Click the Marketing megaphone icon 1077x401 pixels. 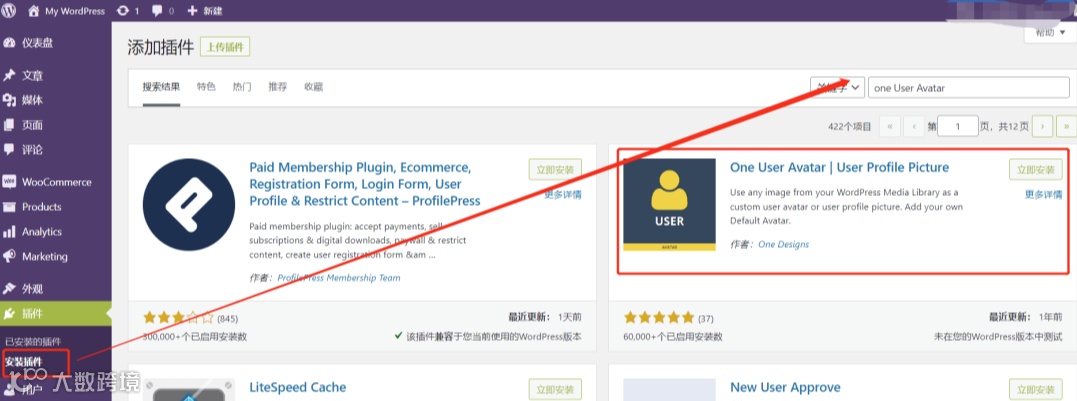coord(9,256)
